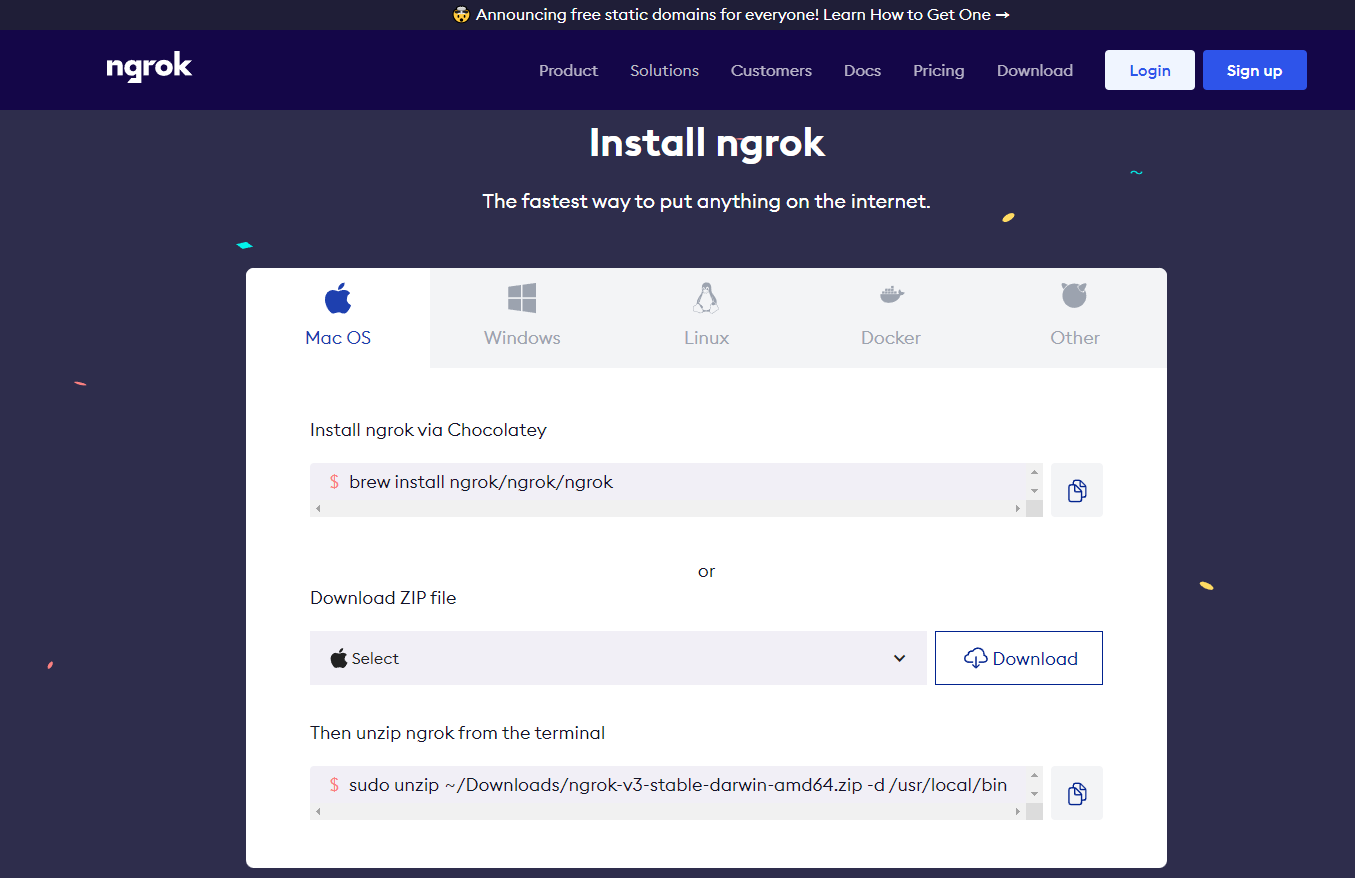
Task: Switch to the Windows installation tab
Action: coord(521,318)
